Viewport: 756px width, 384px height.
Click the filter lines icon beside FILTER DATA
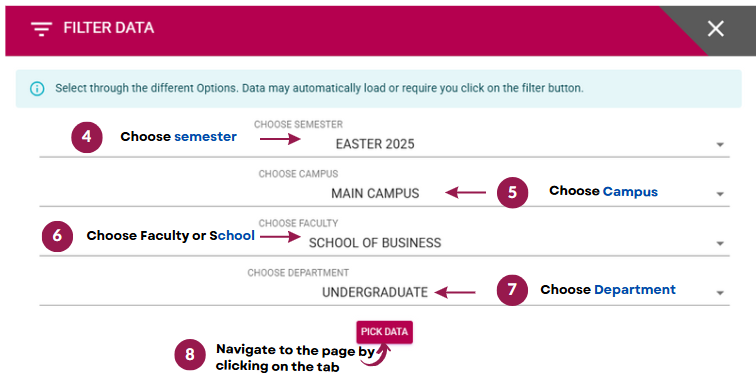coord(41,29)
